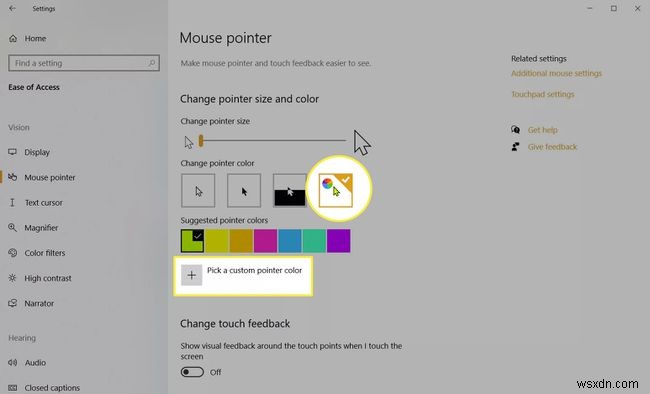Click the High contrast sun icon

(x=12, y=278)
